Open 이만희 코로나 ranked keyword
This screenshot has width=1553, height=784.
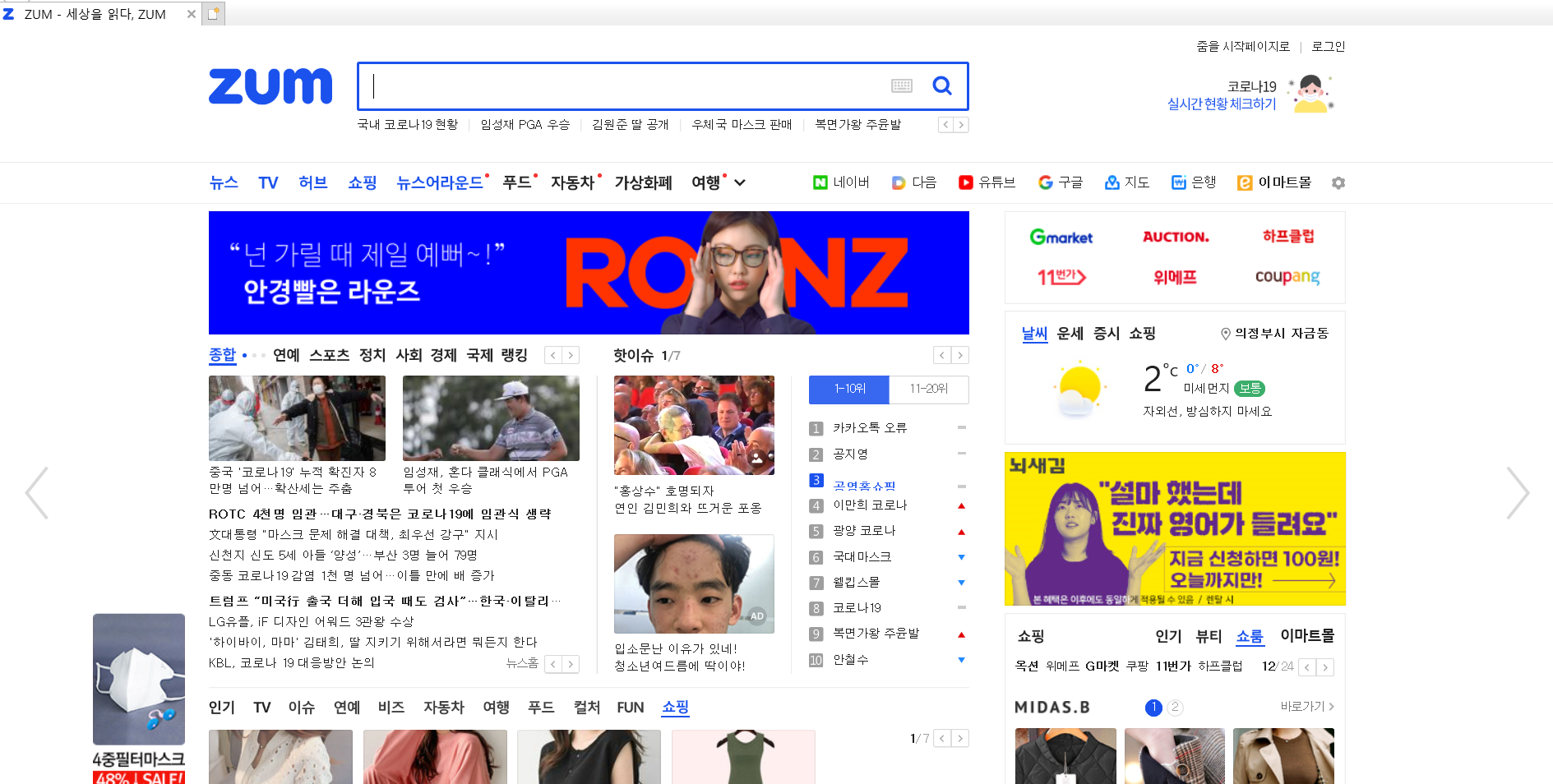[870, 505]
